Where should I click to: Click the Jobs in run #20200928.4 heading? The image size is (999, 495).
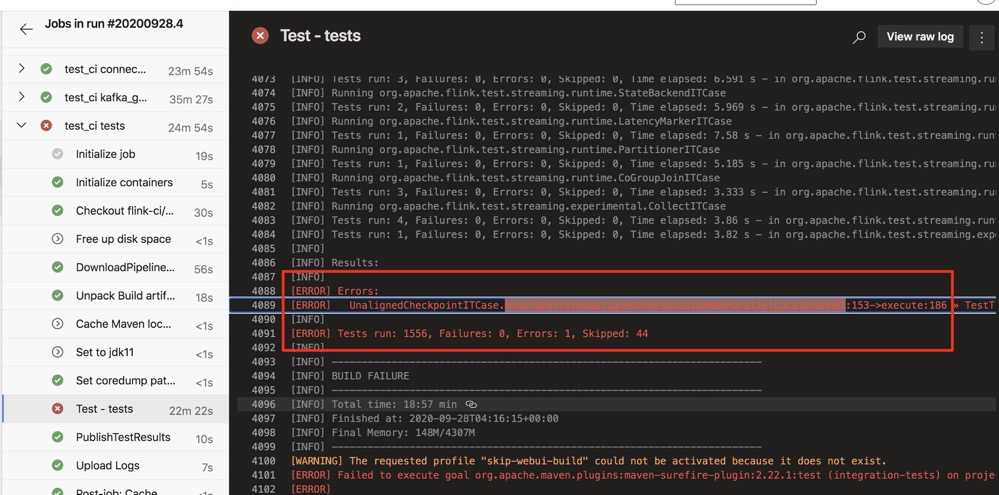(x=113, y=24)
